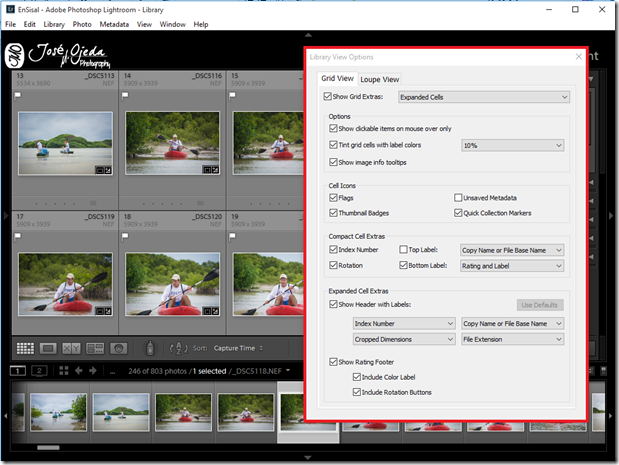Image resolution: width=619 pixels, height=465 pixels.
Task: Open the File menu
Action: pos(11,24)
